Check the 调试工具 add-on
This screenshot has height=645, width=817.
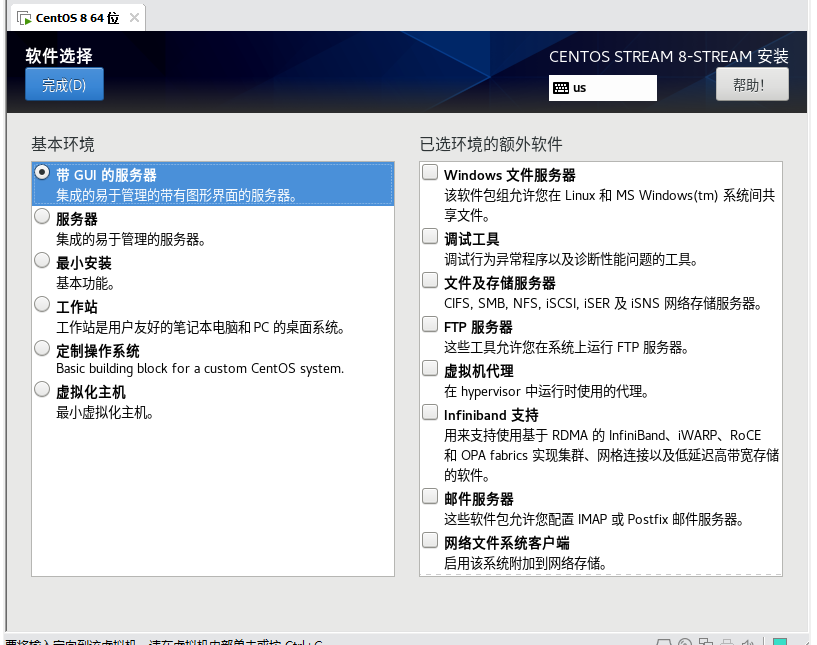tap(430, 237)
